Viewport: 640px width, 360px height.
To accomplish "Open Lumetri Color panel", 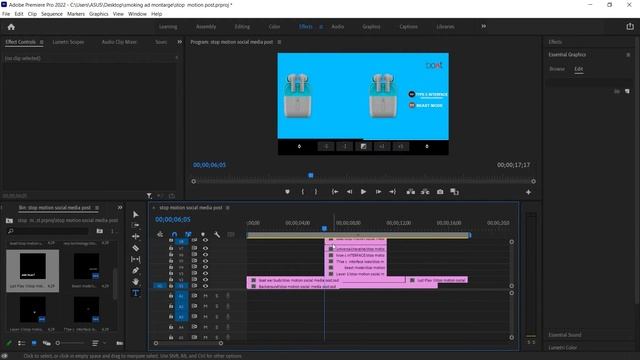I will point(562,348).
